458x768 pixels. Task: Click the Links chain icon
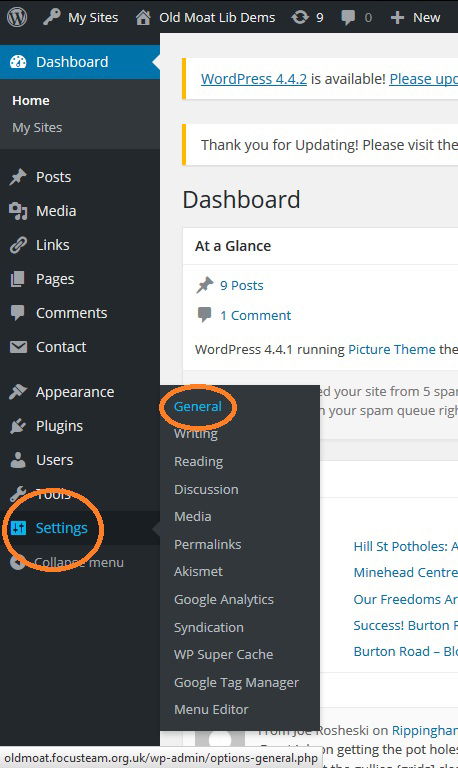pos(18,244)
